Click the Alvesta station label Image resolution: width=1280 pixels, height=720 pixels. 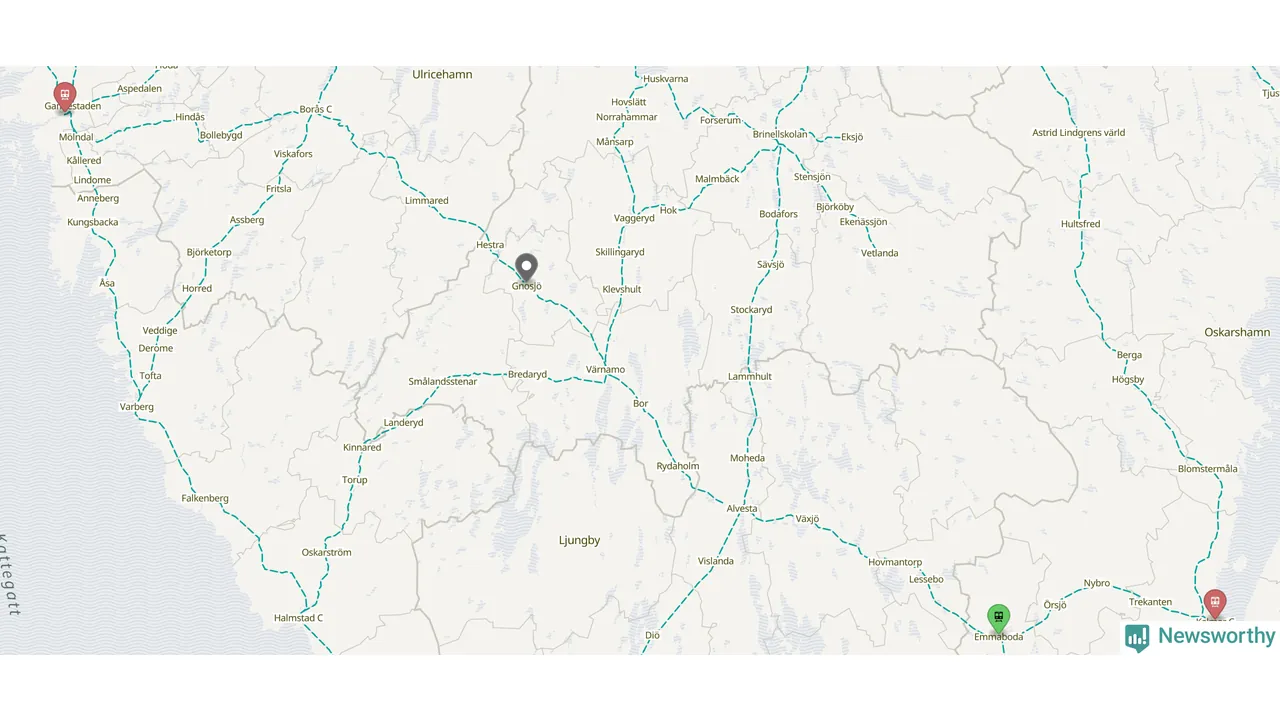click(742, 509)
